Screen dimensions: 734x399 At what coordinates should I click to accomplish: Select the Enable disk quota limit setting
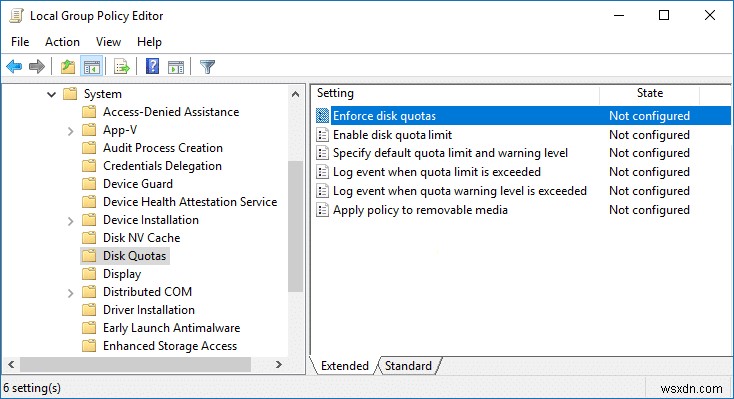pyautogui.click(x=392, y=135)
